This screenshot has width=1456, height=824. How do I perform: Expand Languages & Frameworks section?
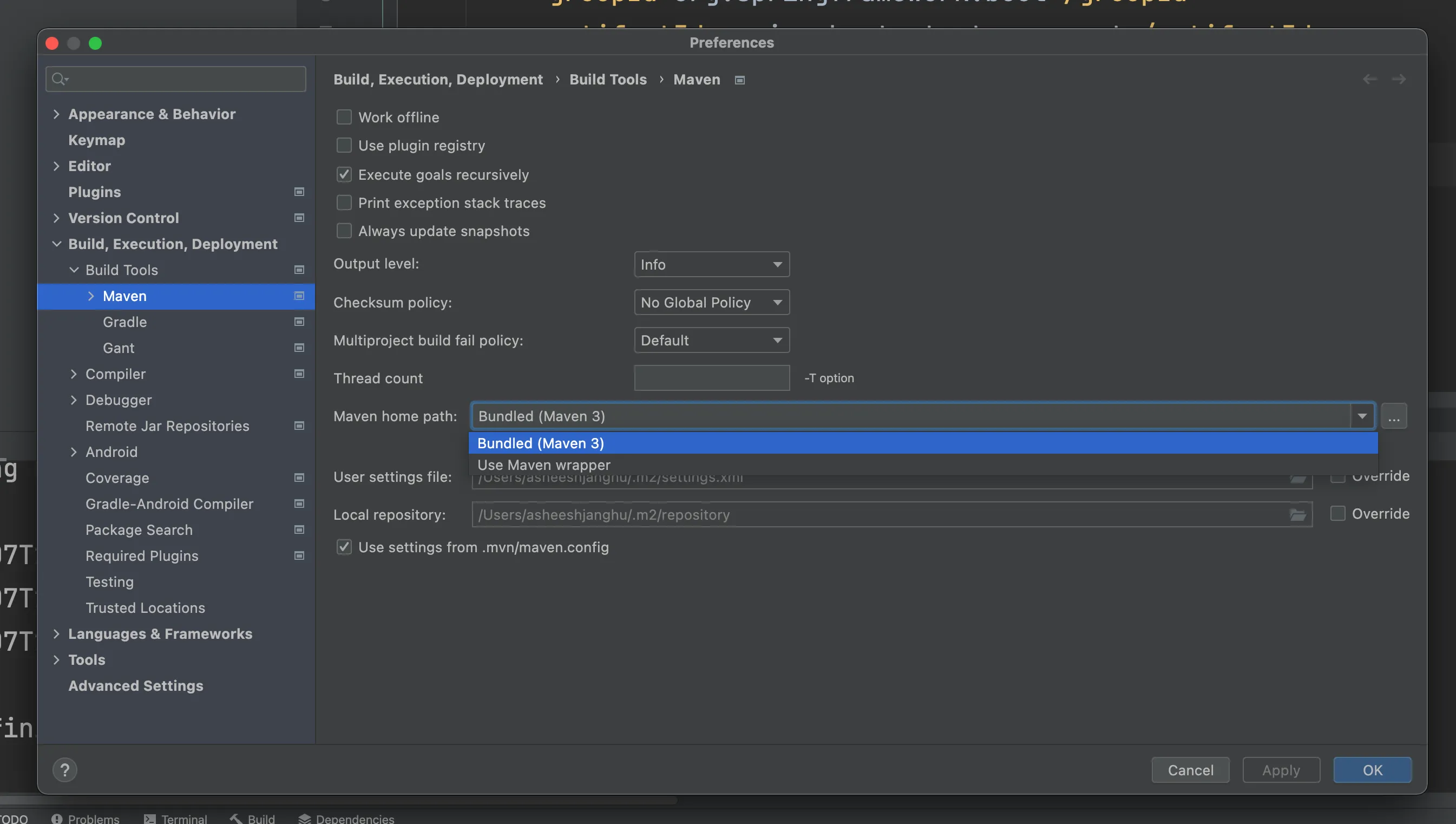[x=56, y=634]
